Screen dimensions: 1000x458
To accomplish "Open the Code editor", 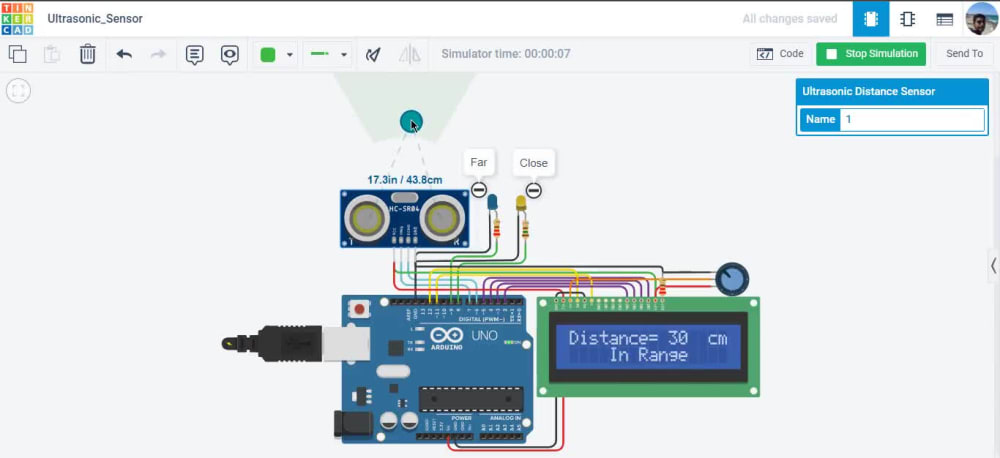I will (x=781, y=54).
